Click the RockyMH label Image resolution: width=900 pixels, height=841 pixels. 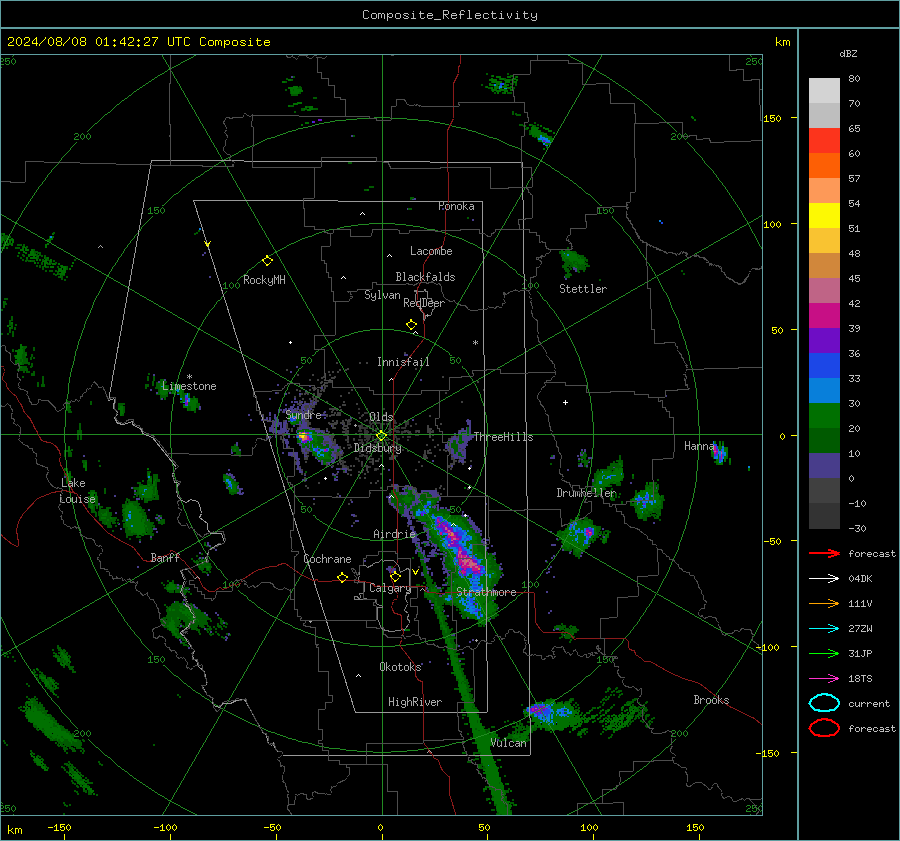(264, 280)
